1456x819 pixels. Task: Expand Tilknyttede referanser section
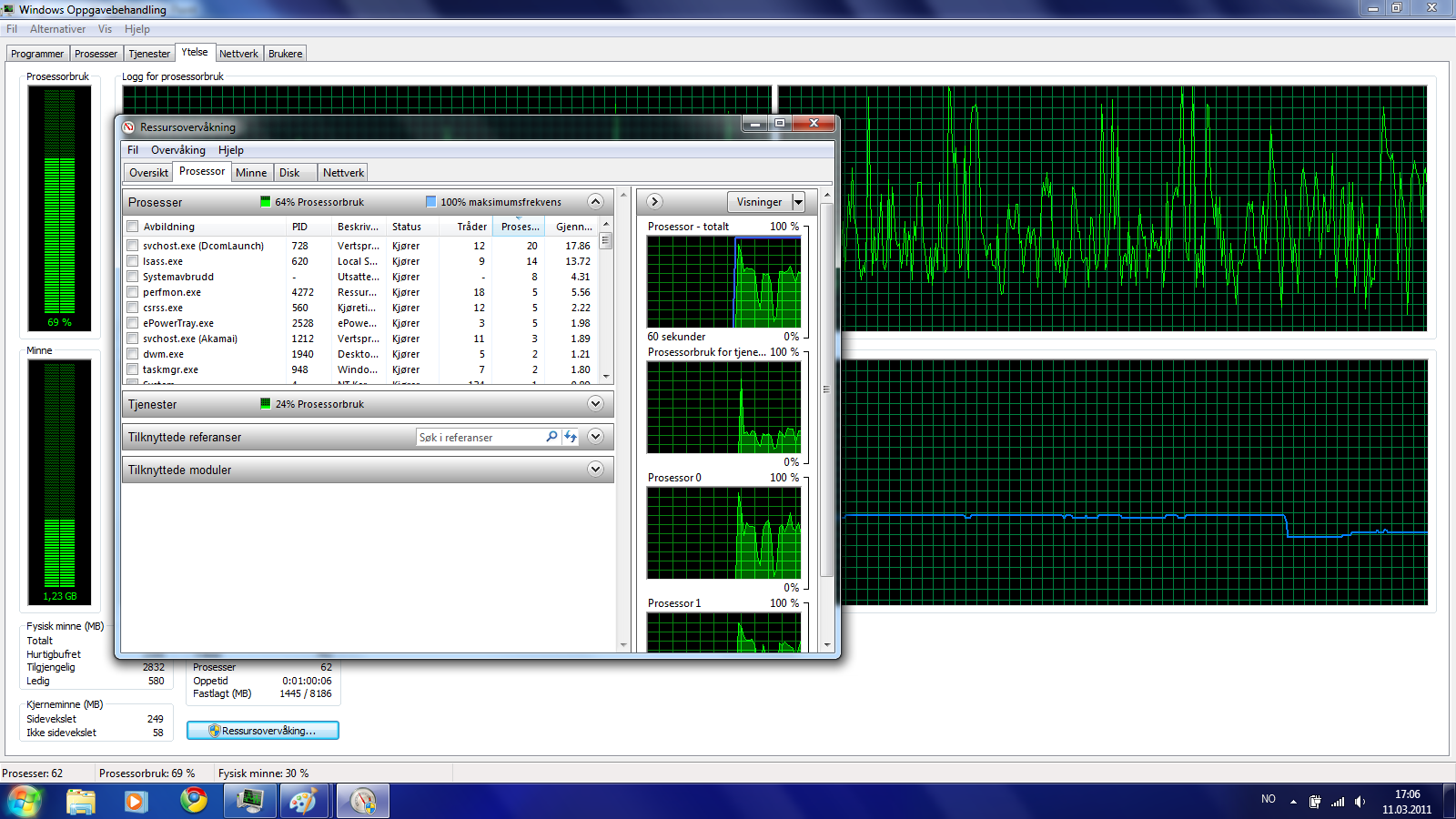pyautogui.click(x=595, y=436)
